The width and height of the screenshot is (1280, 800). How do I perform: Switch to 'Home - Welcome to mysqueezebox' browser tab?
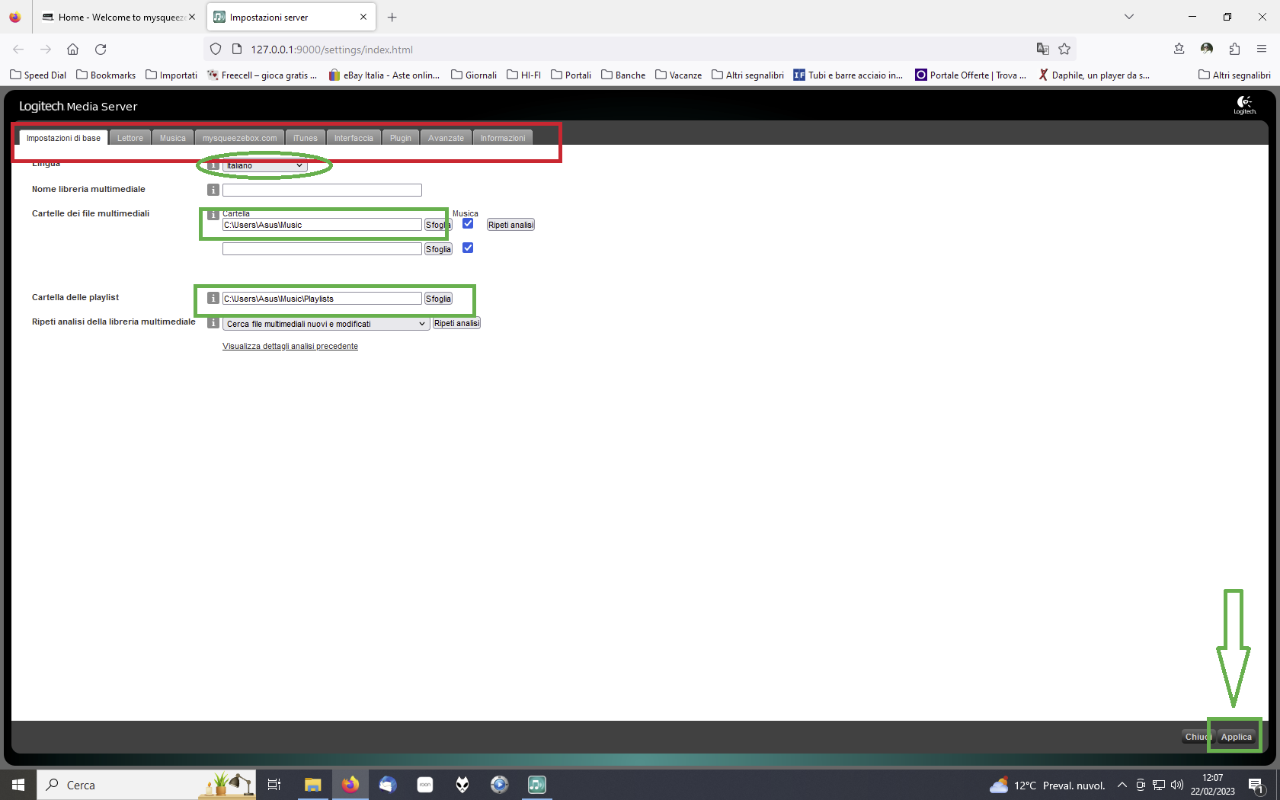[x=119, y=17]
